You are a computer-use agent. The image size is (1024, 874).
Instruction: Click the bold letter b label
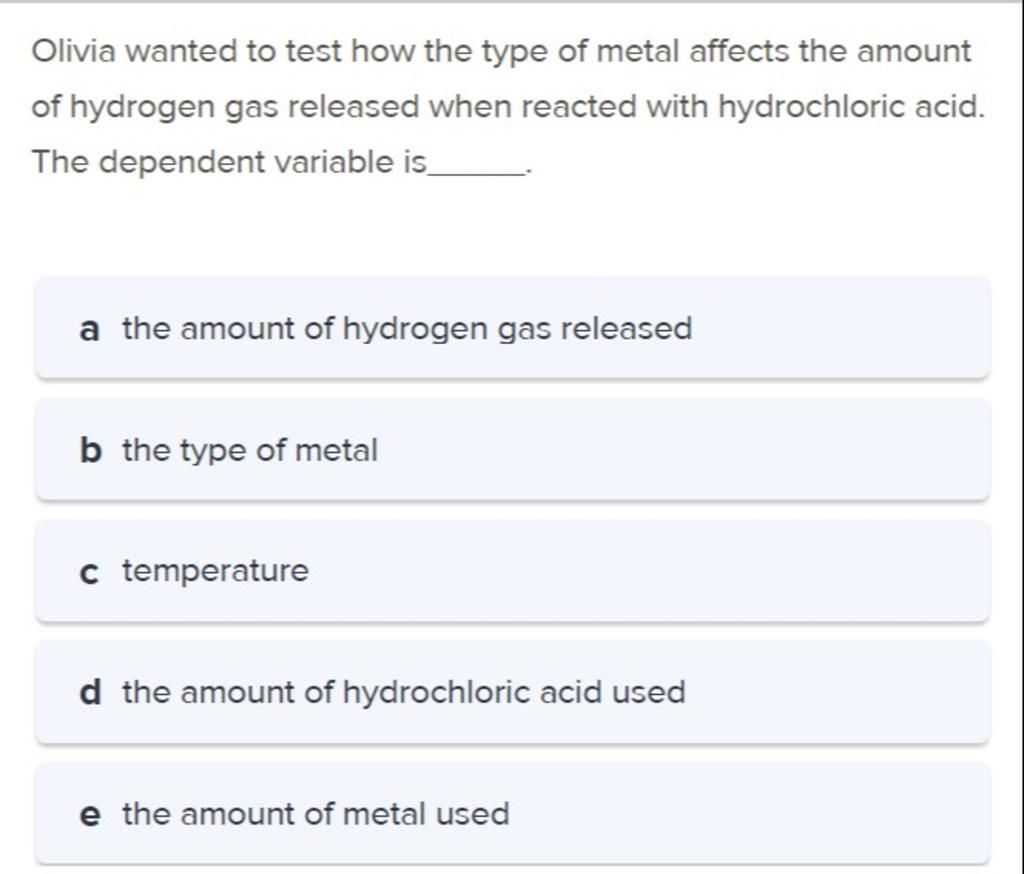pyautogui.click(x=90, y=451)
